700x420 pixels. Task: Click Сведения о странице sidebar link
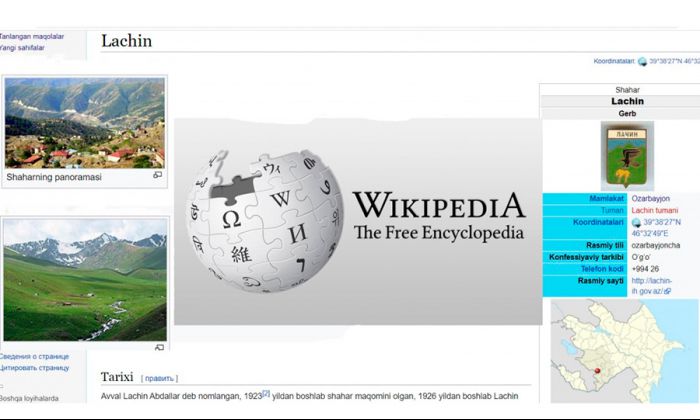coord(34,357)
